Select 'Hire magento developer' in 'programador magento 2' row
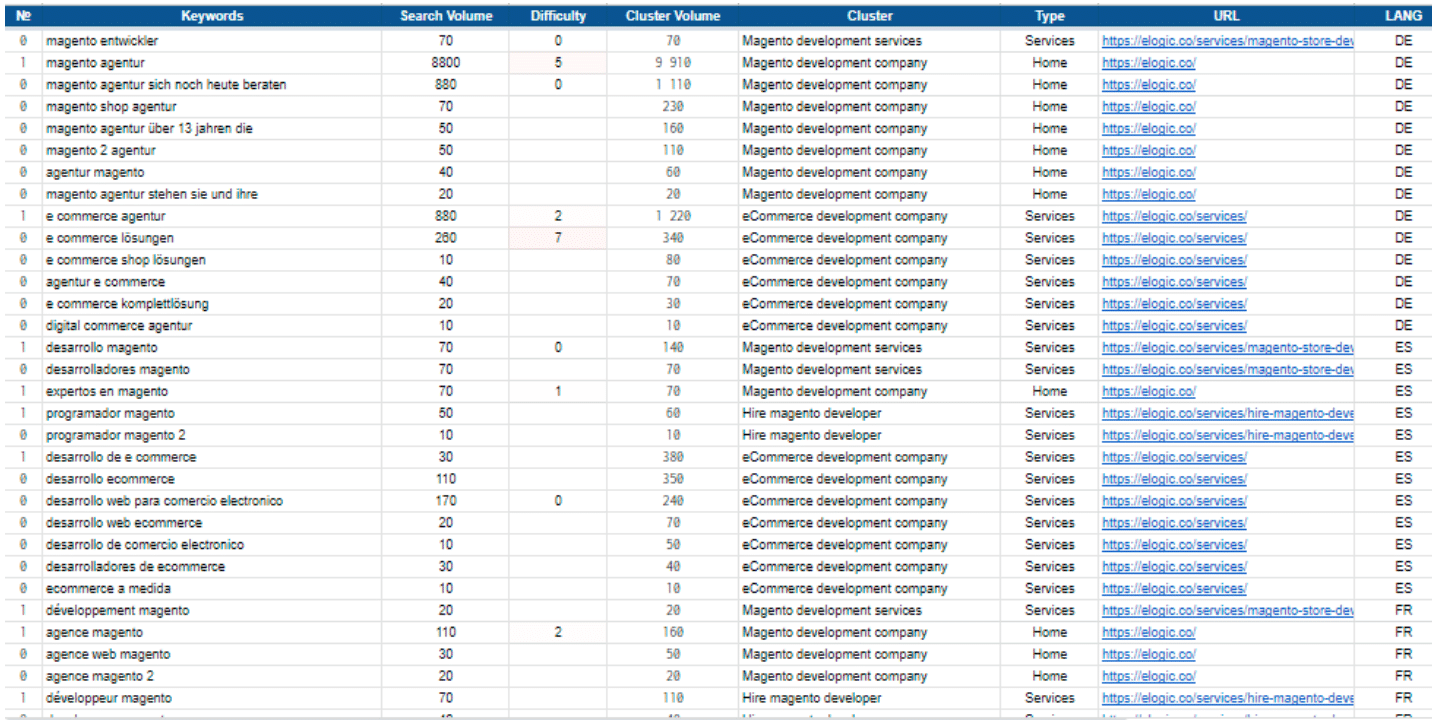 pyautogui.click(x=812, y=435)
